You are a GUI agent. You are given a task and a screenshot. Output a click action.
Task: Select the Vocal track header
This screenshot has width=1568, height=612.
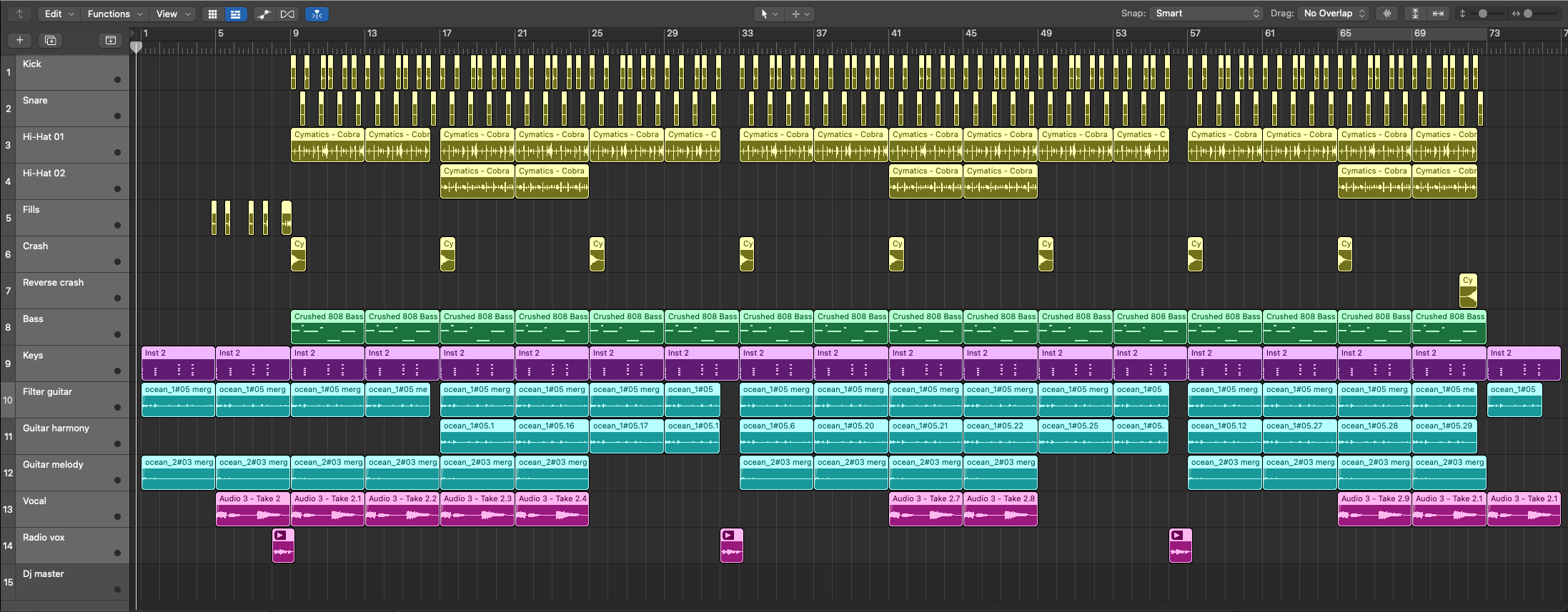tap(65, 509)
